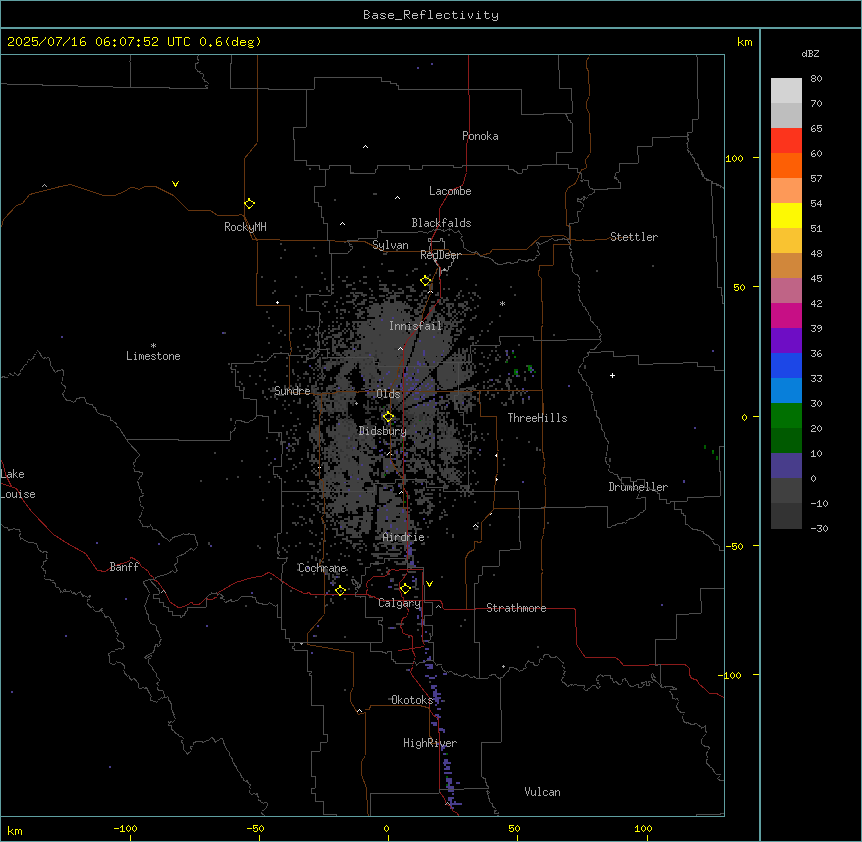This screenshot has width=862, height=842.
Task: Click the asterisk marker above the Limestone label
Action: [x=153, y=346]
